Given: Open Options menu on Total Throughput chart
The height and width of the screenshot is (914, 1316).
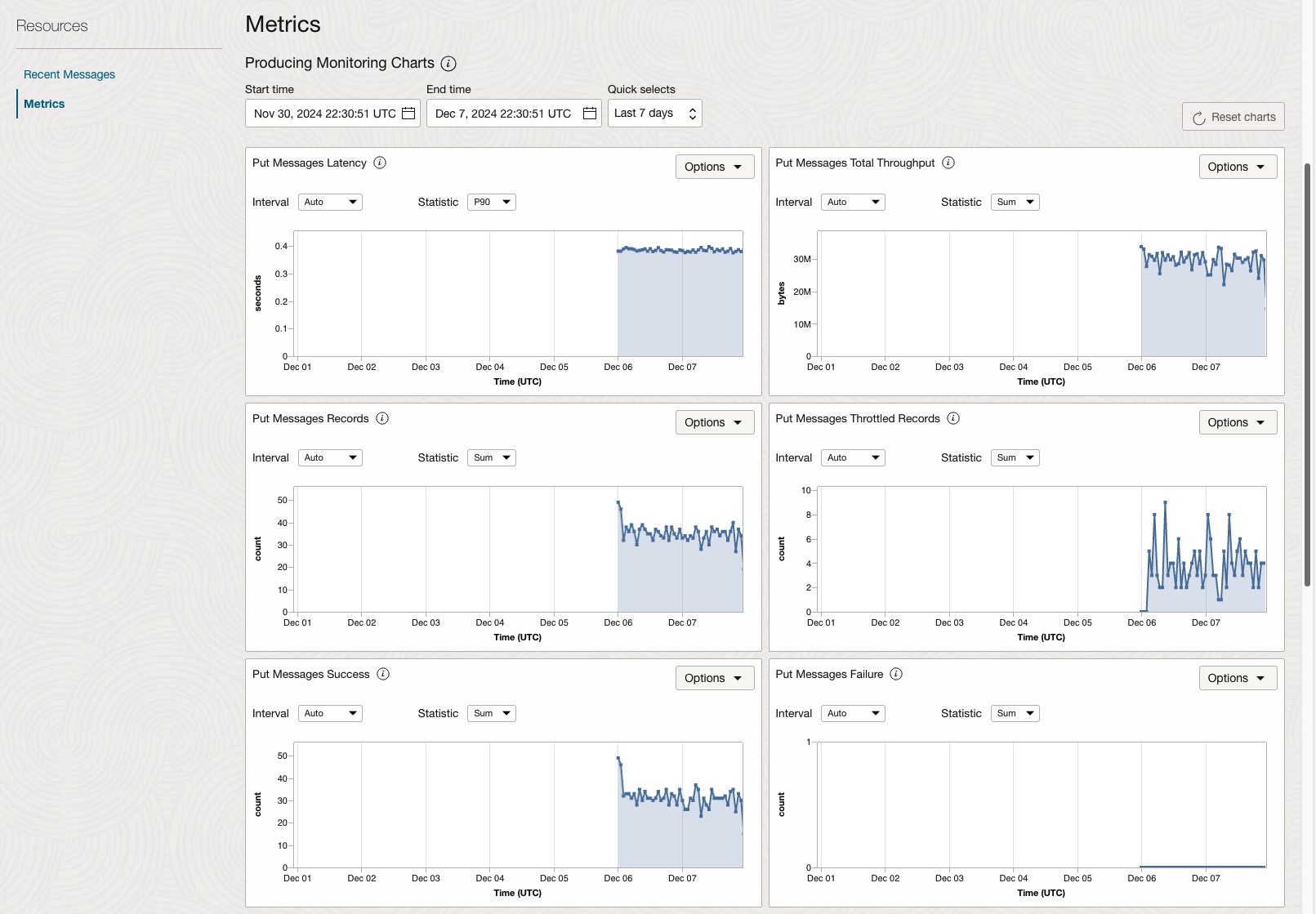Looking at the screenshot, I should [1238, 167].
